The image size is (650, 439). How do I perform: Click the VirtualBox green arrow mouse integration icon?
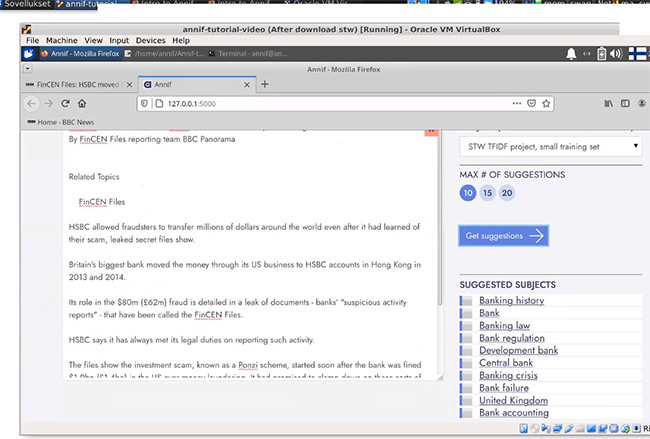625,429
